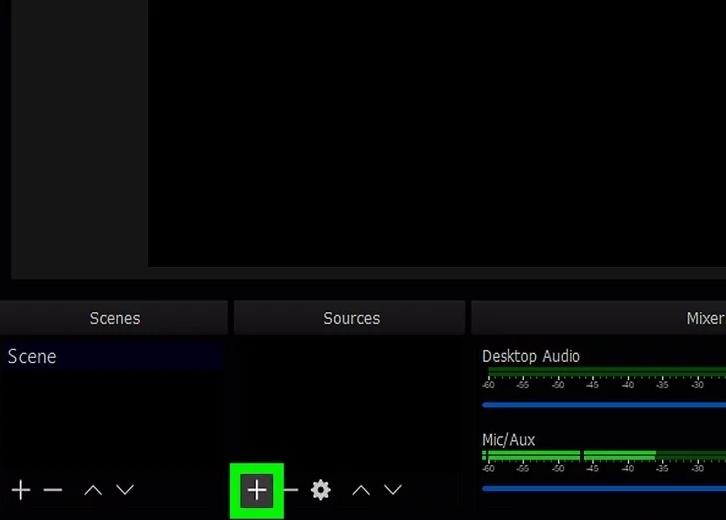Image resolution: width=726 pixels, height=520 pixels.
Task: Click the Mic/Aux level meter
Action: [x=604, y=456]
